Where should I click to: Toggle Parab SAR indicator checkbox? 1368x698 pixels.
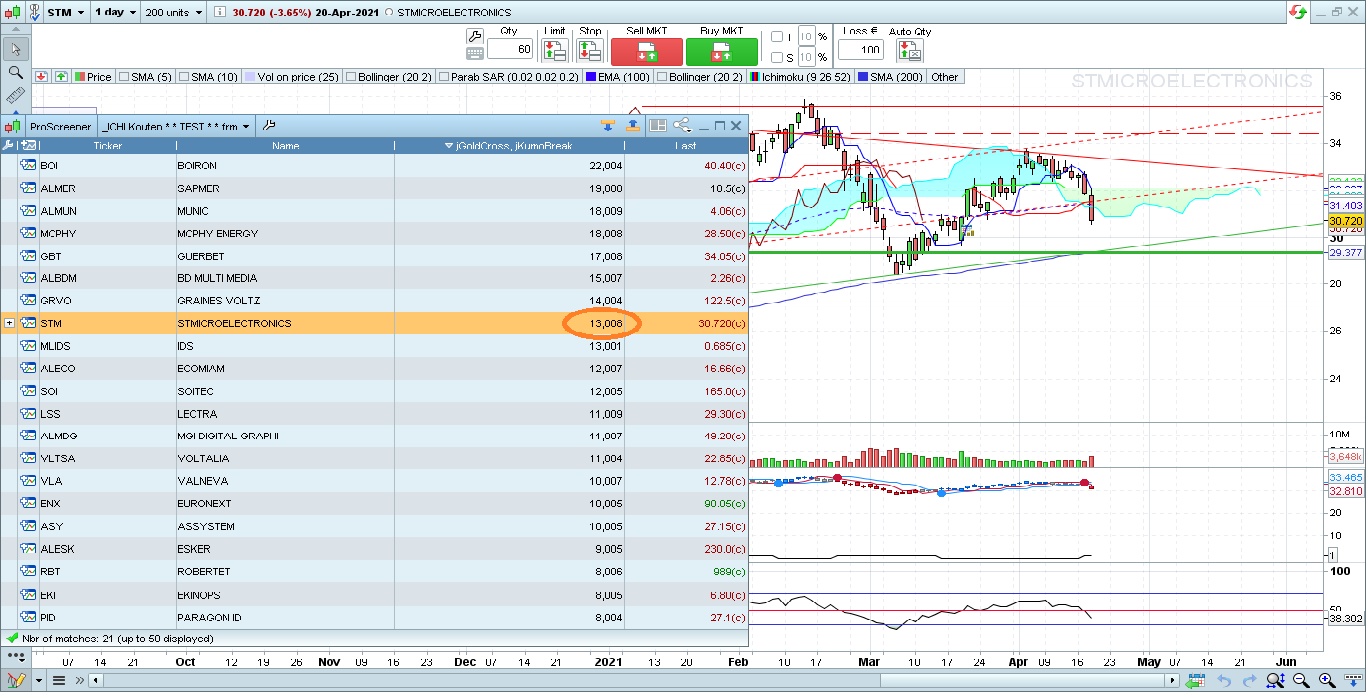443,77
